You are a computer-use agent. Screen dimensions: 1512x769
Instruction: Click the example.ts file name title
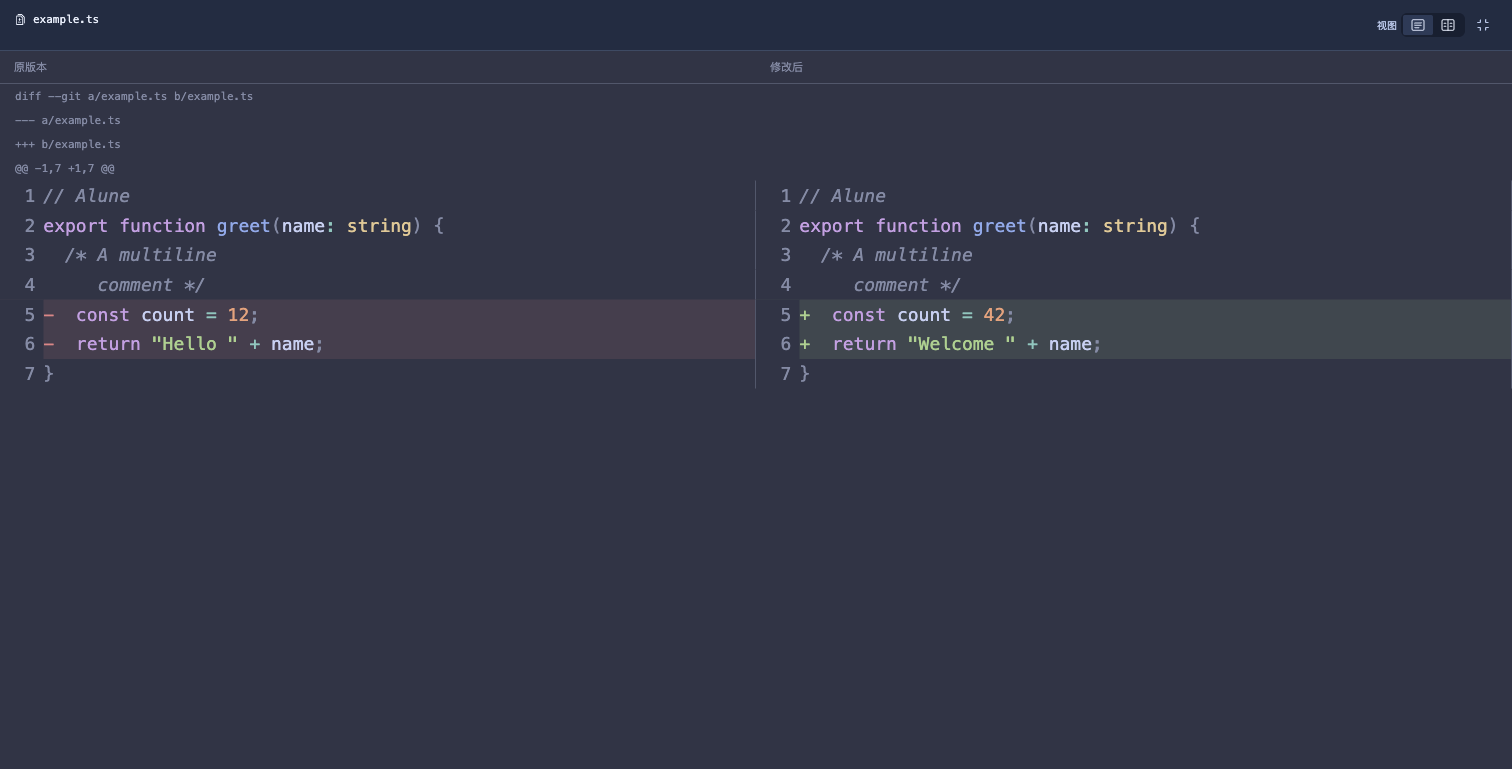pyautogui.click(x=66, y=20)
